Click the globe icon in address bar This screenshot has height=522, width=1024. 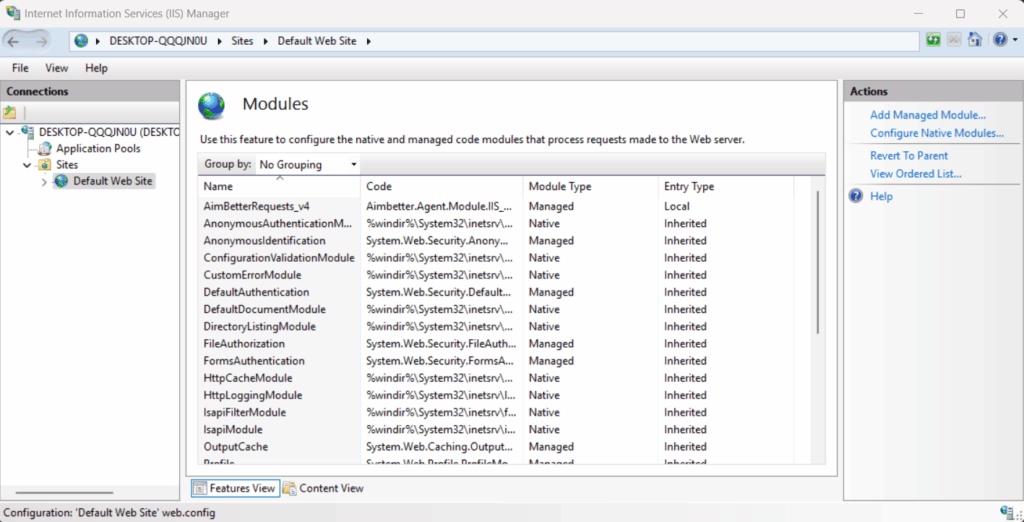(x=81, y=41)
